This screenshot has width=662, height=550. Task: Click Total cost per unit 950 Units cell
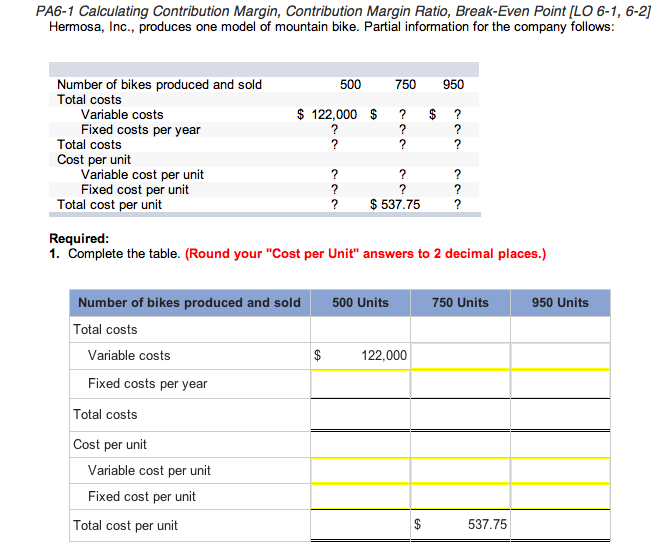pos(560,525)
